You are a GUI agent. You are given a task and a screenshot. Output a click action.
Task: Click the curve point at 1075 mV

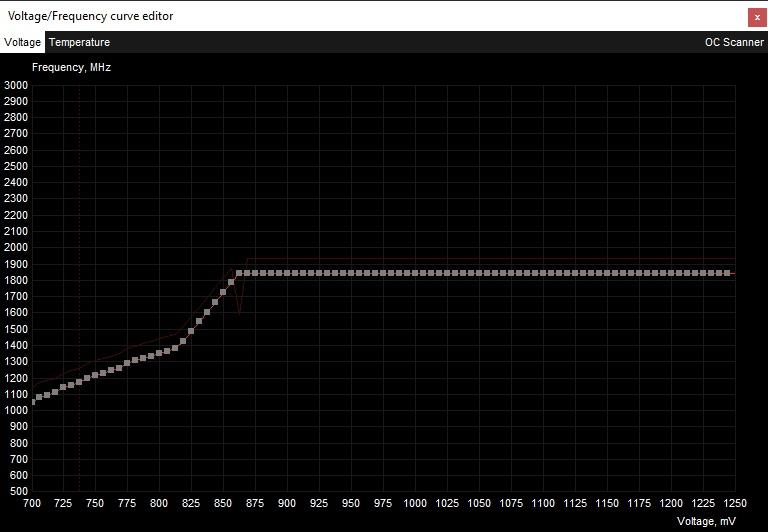pyautogui.click(x=511, y=273)
